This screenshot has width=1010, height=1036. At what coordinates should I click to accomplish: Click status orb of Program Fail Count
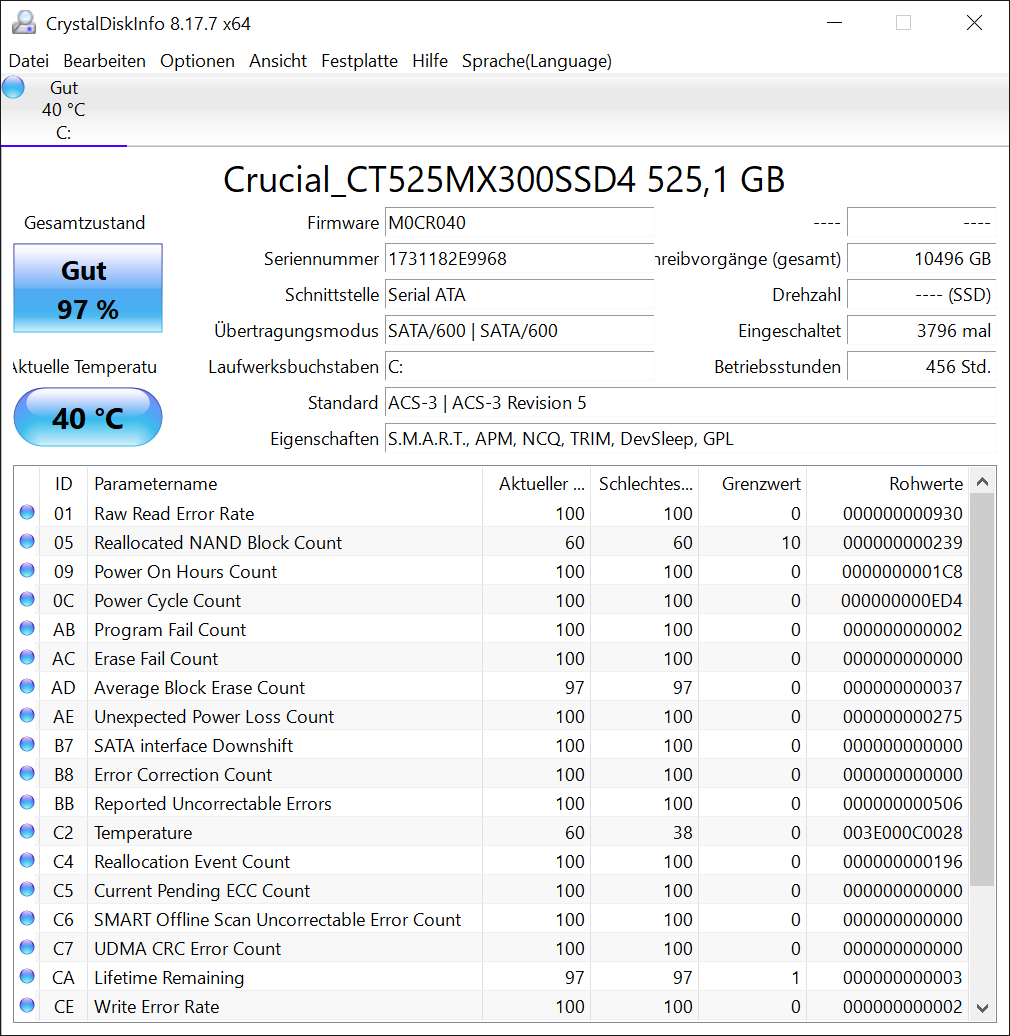pos(27,628)
